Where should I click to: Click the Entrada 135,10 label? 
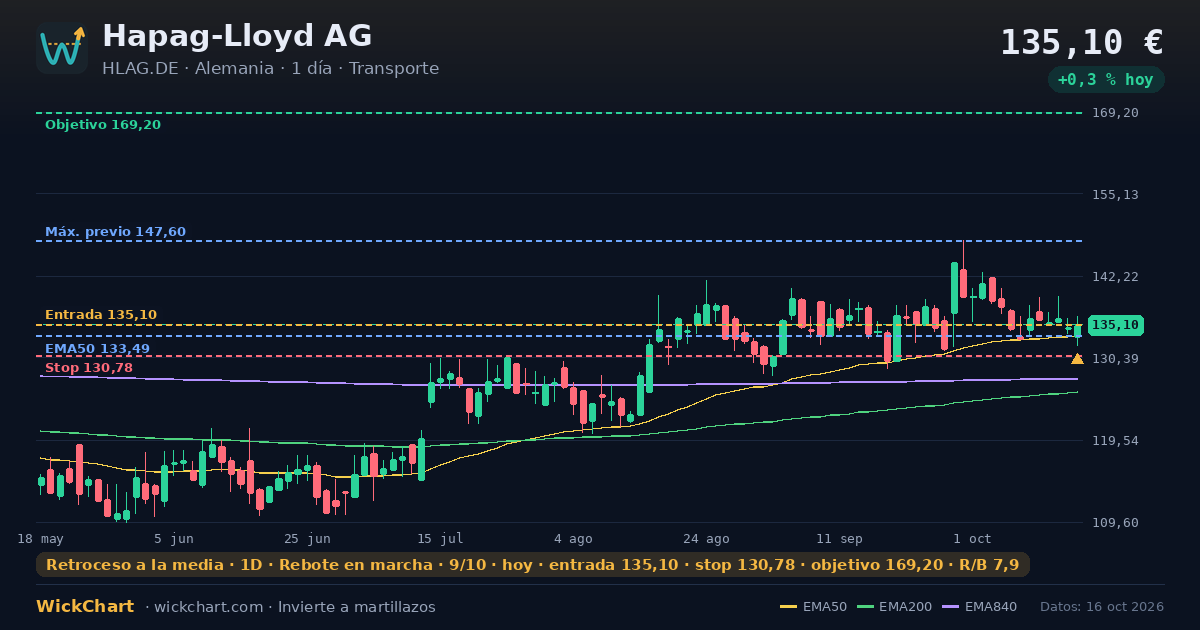(101, 315)
